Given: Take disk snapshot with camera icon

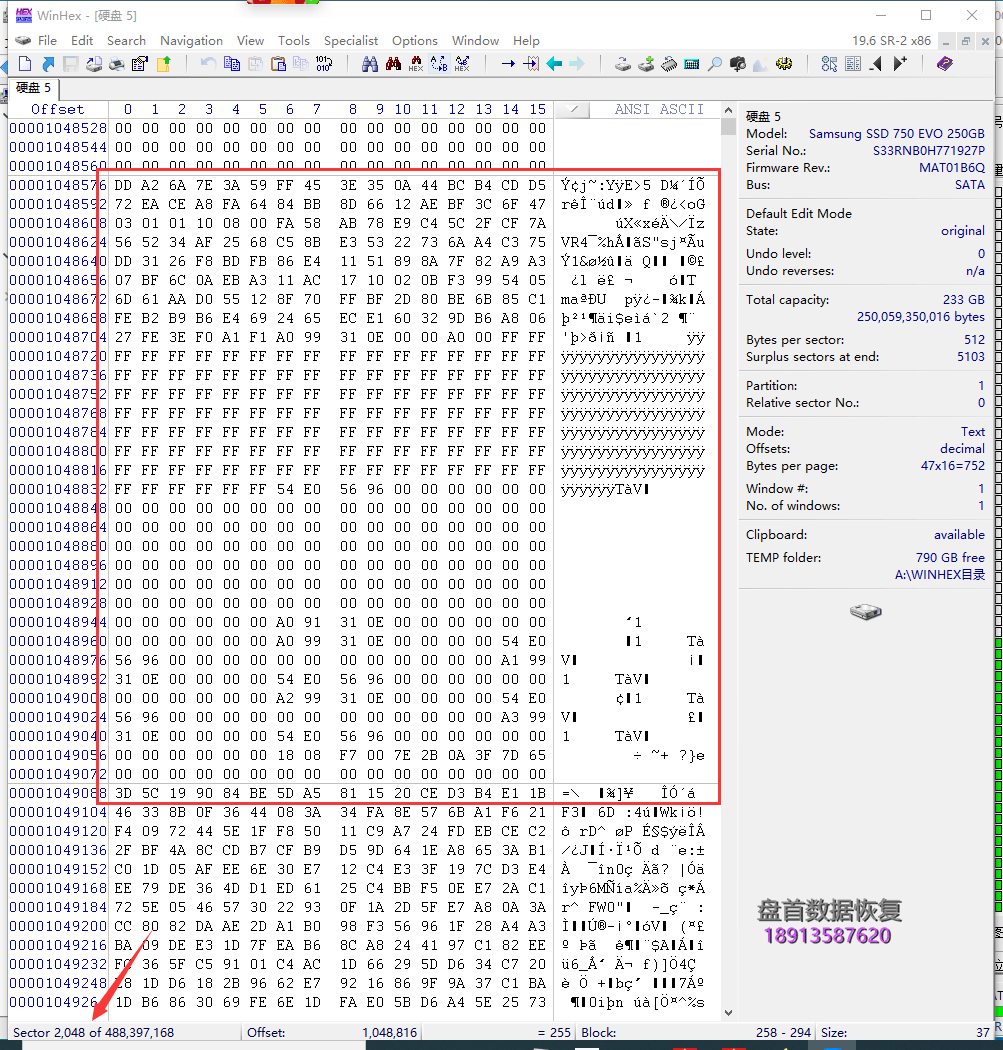Looking at the screenshot, I should coord(738,64).
